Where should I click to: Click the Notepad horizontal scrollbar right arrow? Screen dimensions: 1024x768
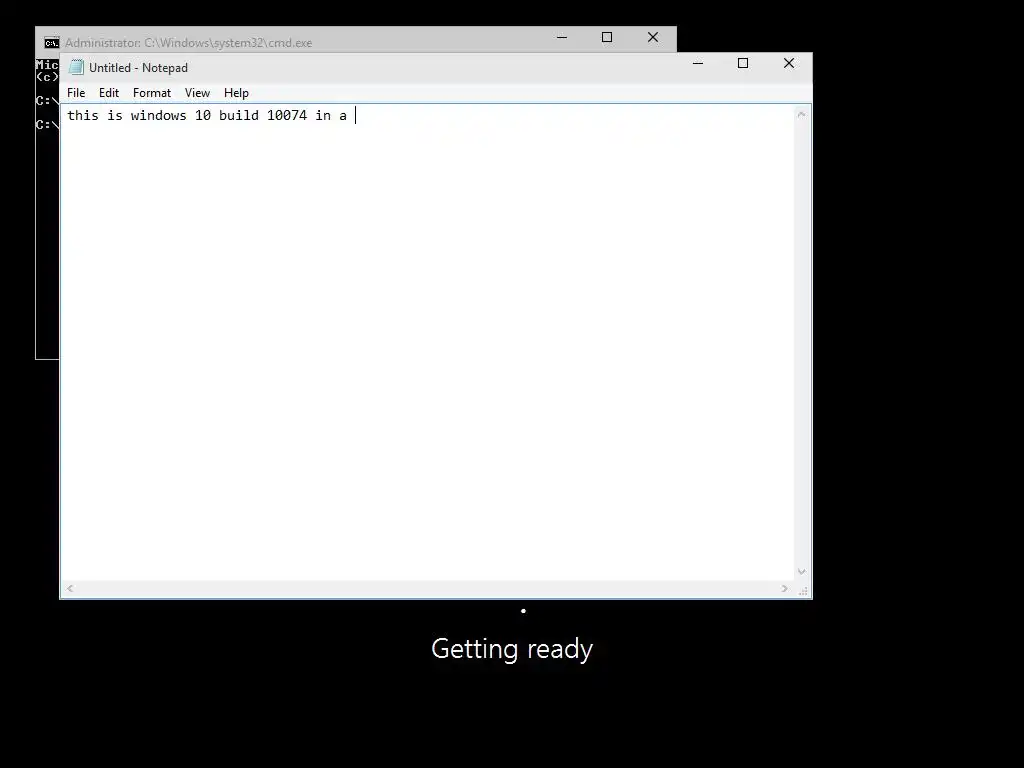pyautogui.click(x=784, y=588)
